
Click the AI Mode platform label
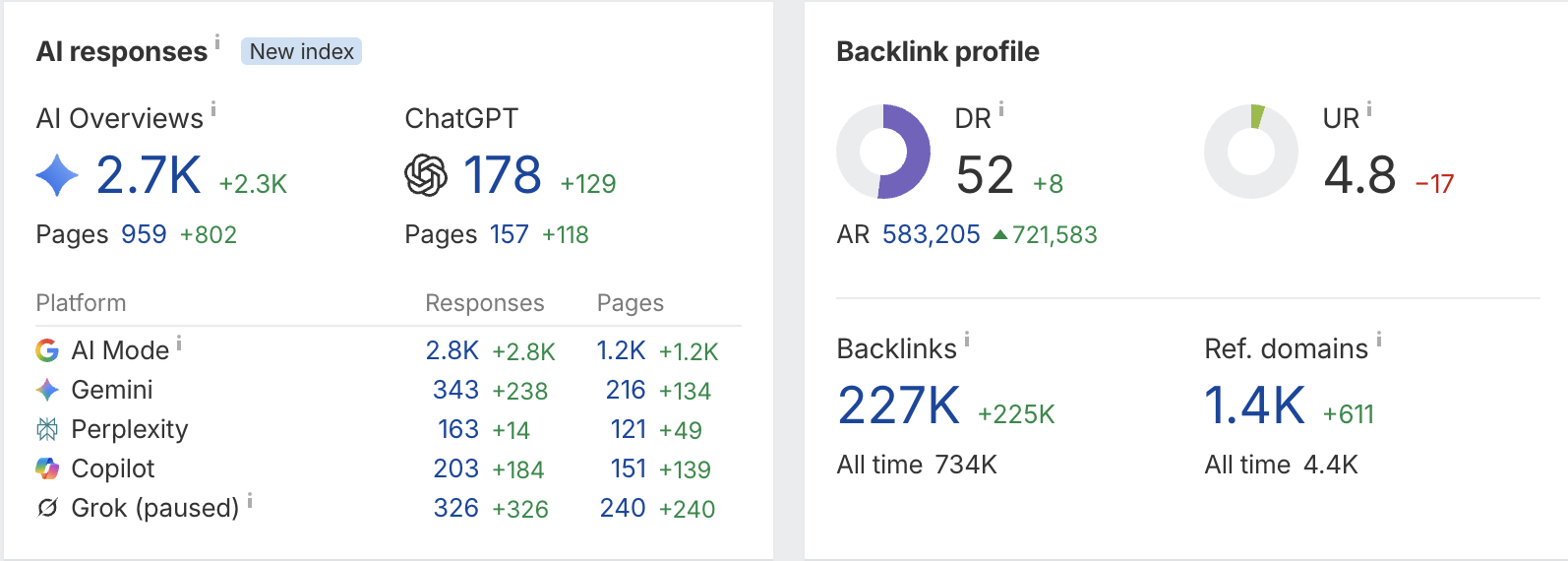pos(121,350)
